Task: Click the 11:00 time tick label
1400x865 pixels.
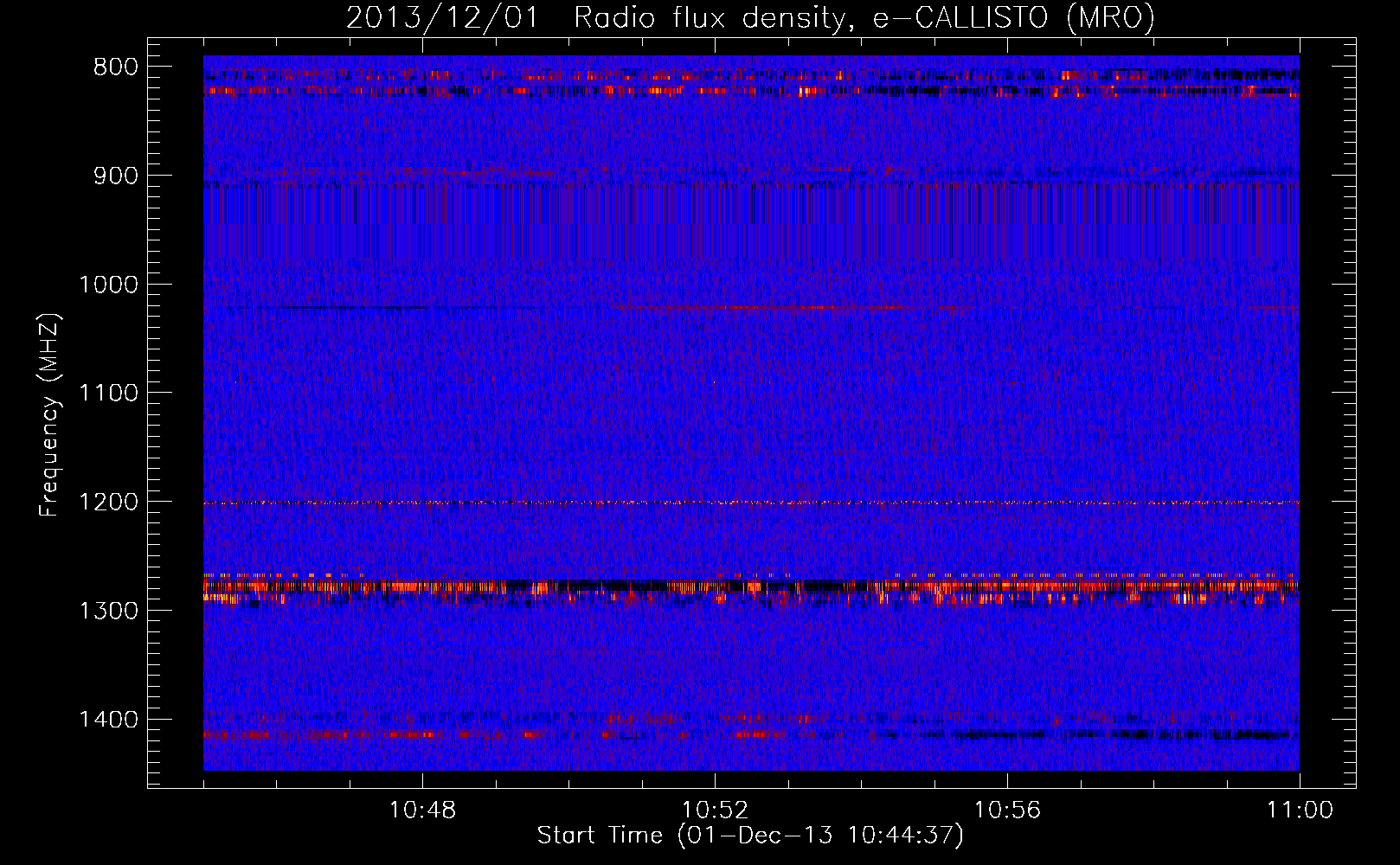Action: pyautogui.click(x=1300, y=811)
